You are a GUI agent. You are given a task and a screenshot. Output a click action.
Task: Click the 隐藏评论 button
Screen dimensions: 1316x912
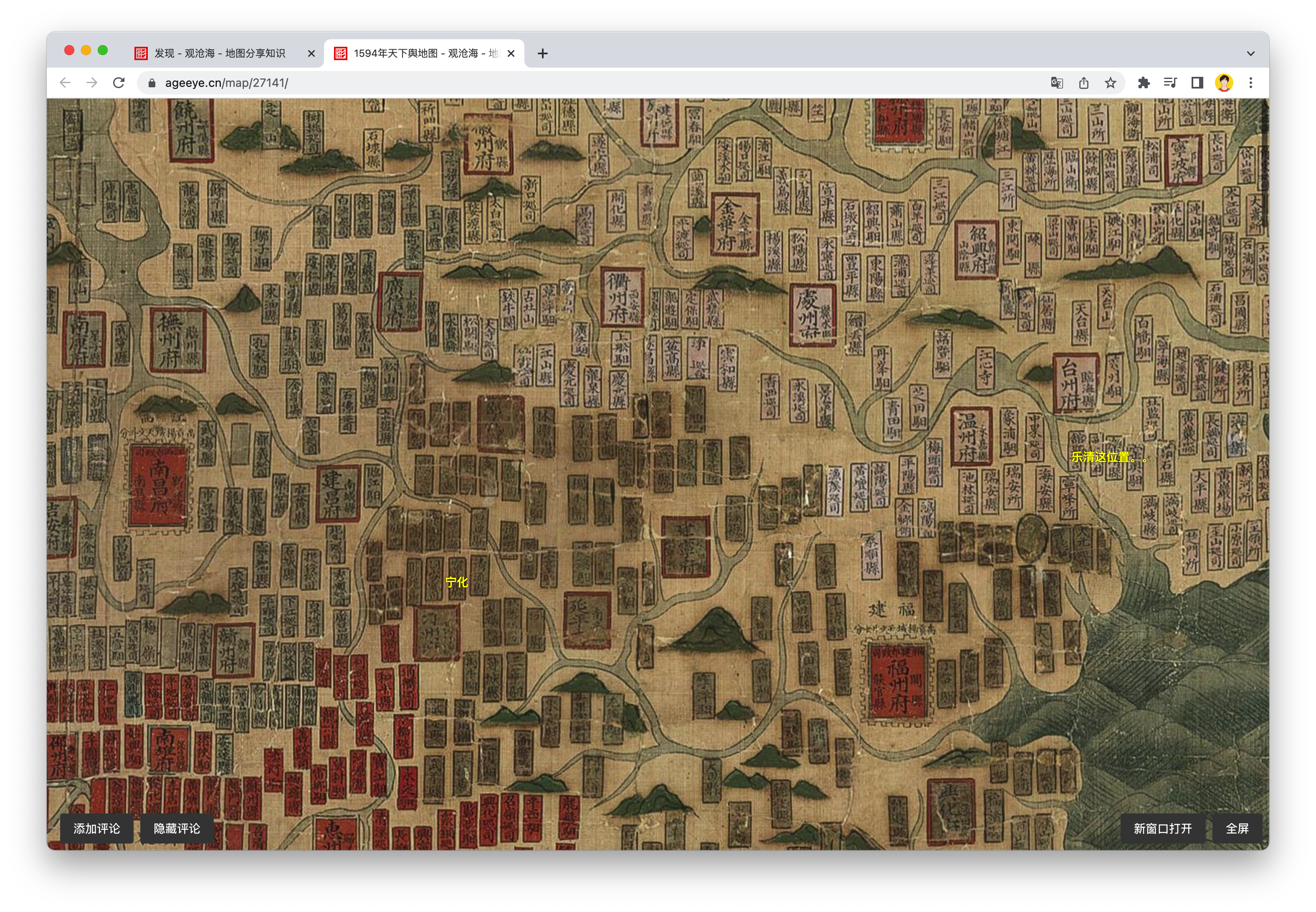pos(177,828)
